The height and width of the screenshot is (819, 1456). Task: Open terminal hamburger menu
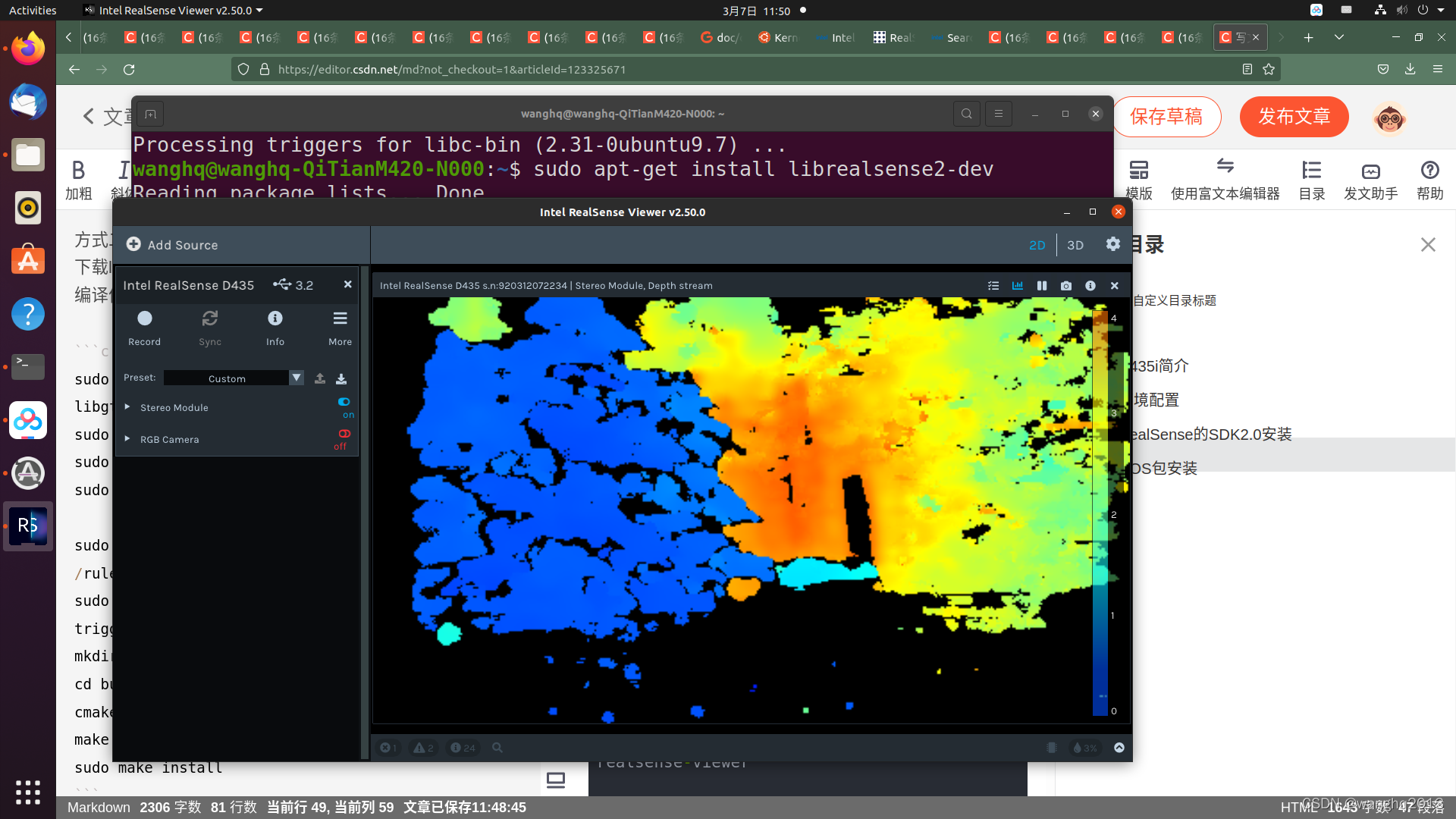pyautogui.click(x=998, y=114)
